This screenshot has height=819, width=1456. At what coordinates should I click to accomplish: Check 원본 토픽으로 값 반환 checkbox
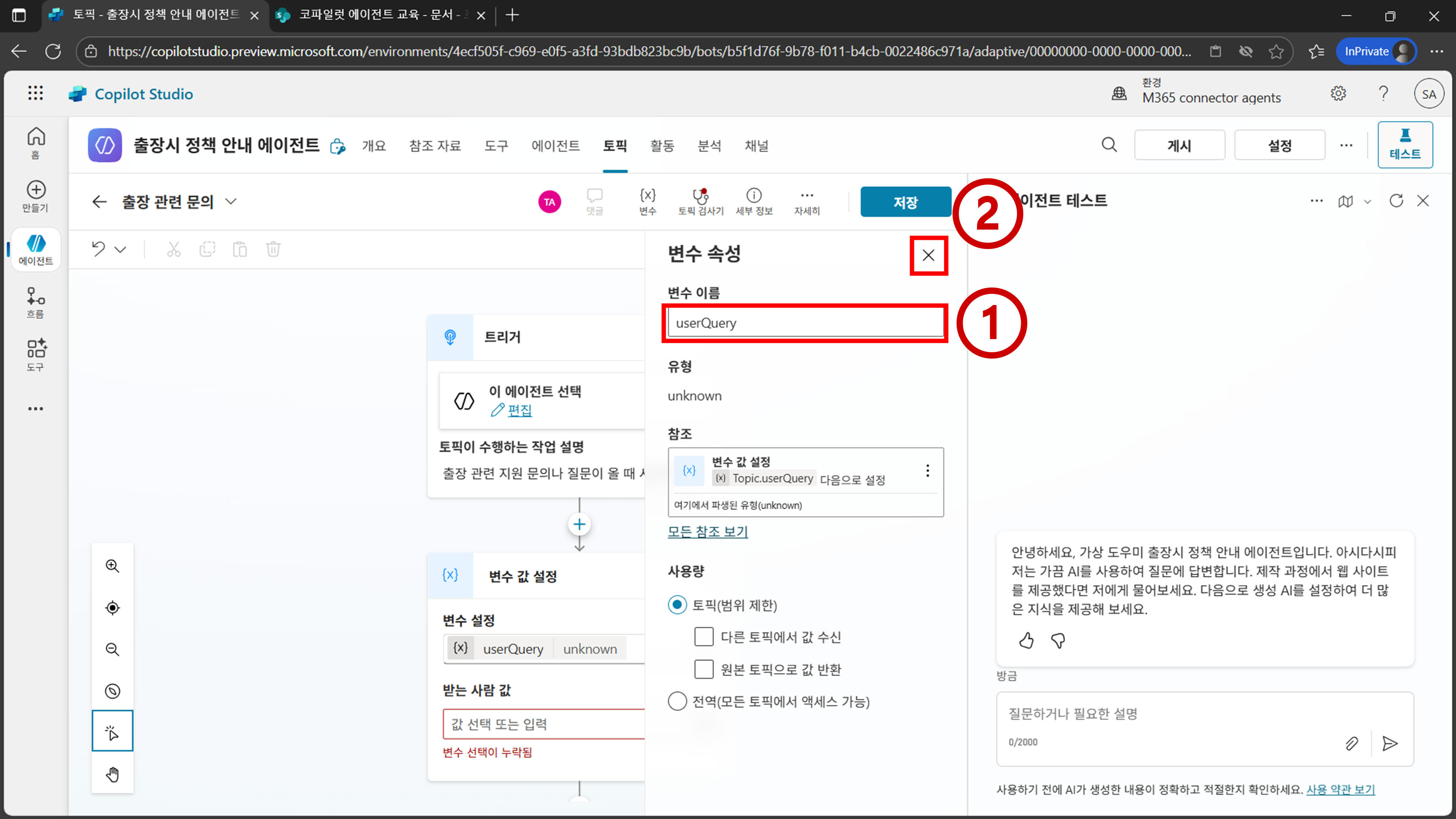pos(704,669)
